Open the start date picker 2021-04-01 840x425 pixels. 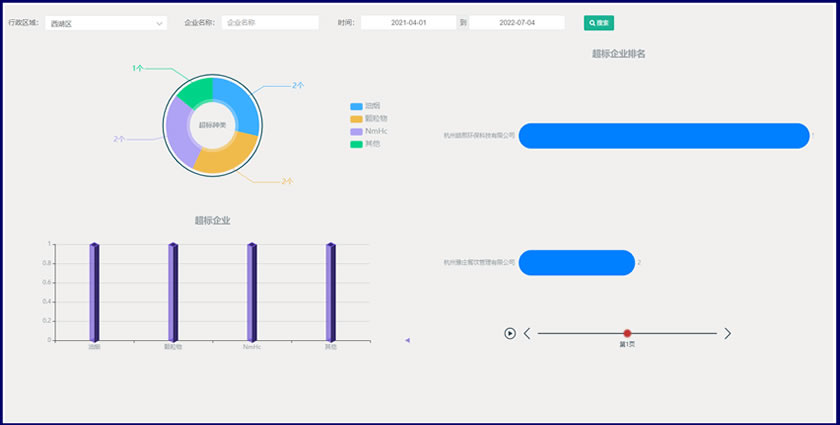click(x=408, y=22)
